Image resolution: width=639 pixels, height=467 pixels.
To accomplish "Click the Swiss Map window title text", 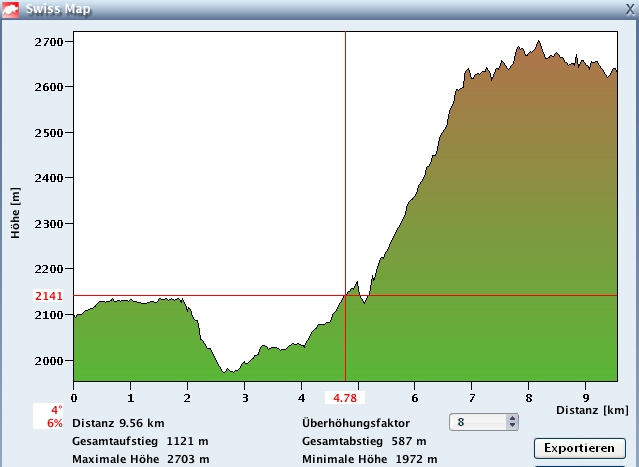I will click(61, 9).
